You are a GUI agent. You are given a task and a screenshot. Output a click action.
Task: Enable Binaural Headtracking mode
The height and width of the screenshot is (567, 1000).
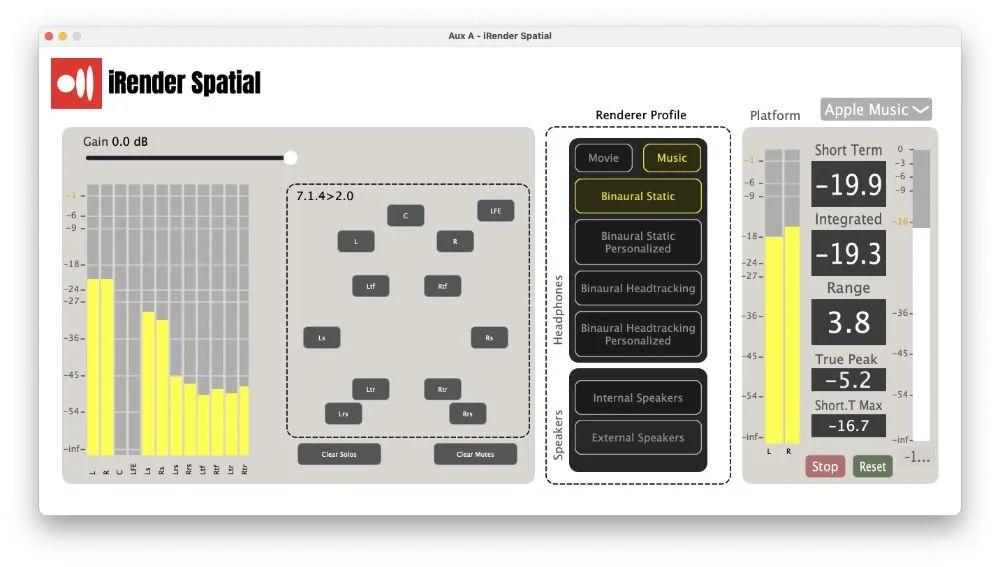point(638,288)
